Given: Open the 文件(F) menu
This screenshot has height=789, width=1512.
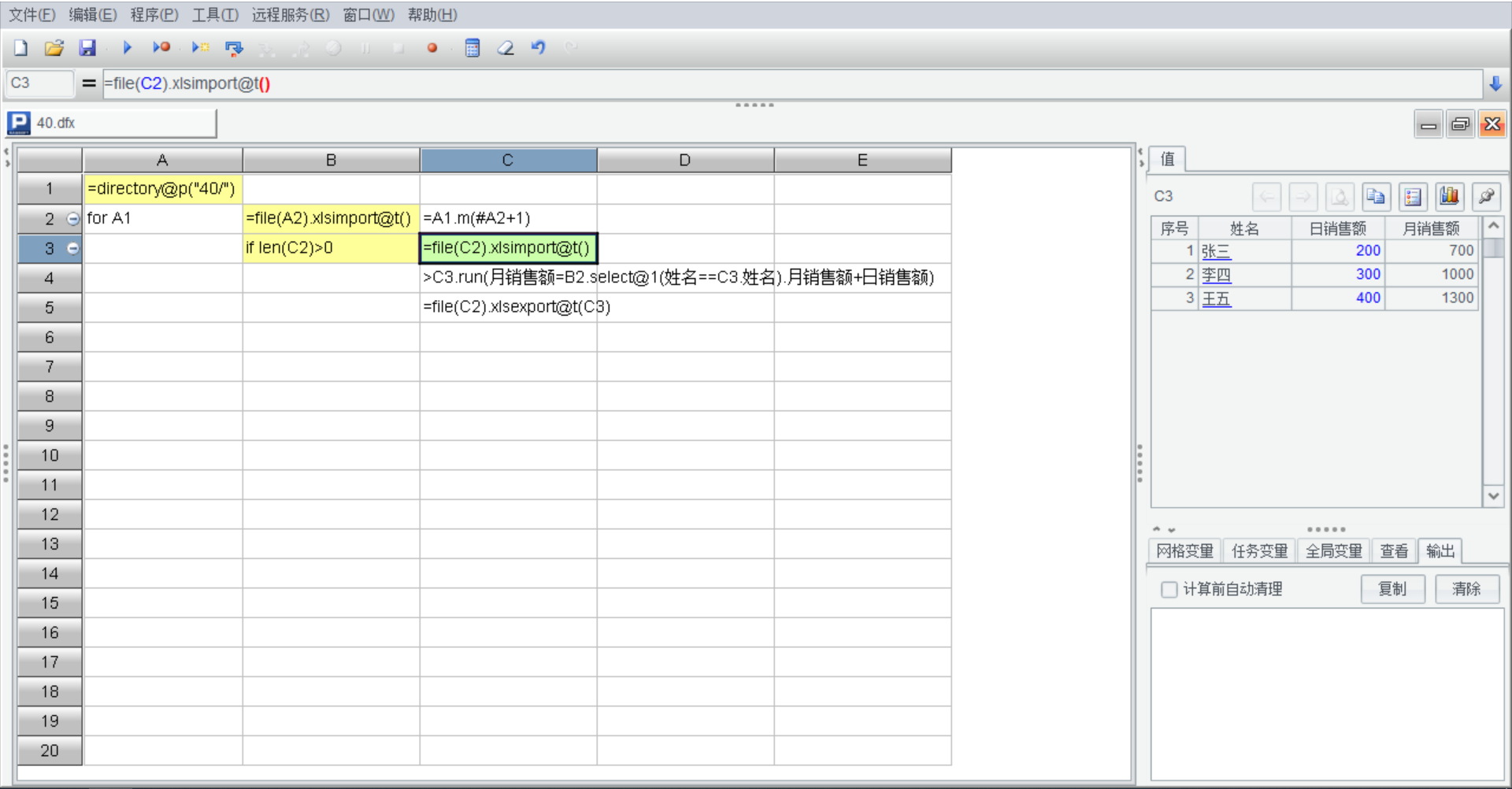Looking at the screenshot, I should coord(32,15).
